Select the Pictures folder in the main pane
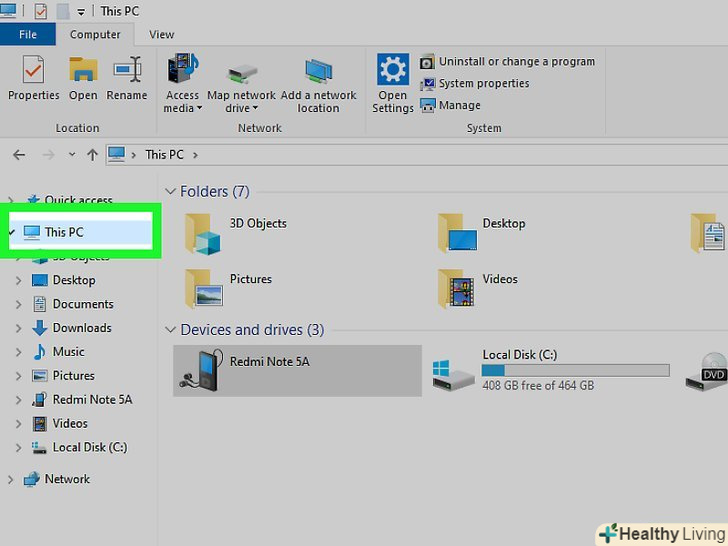728x546 pixels. (x=228, y=288)
